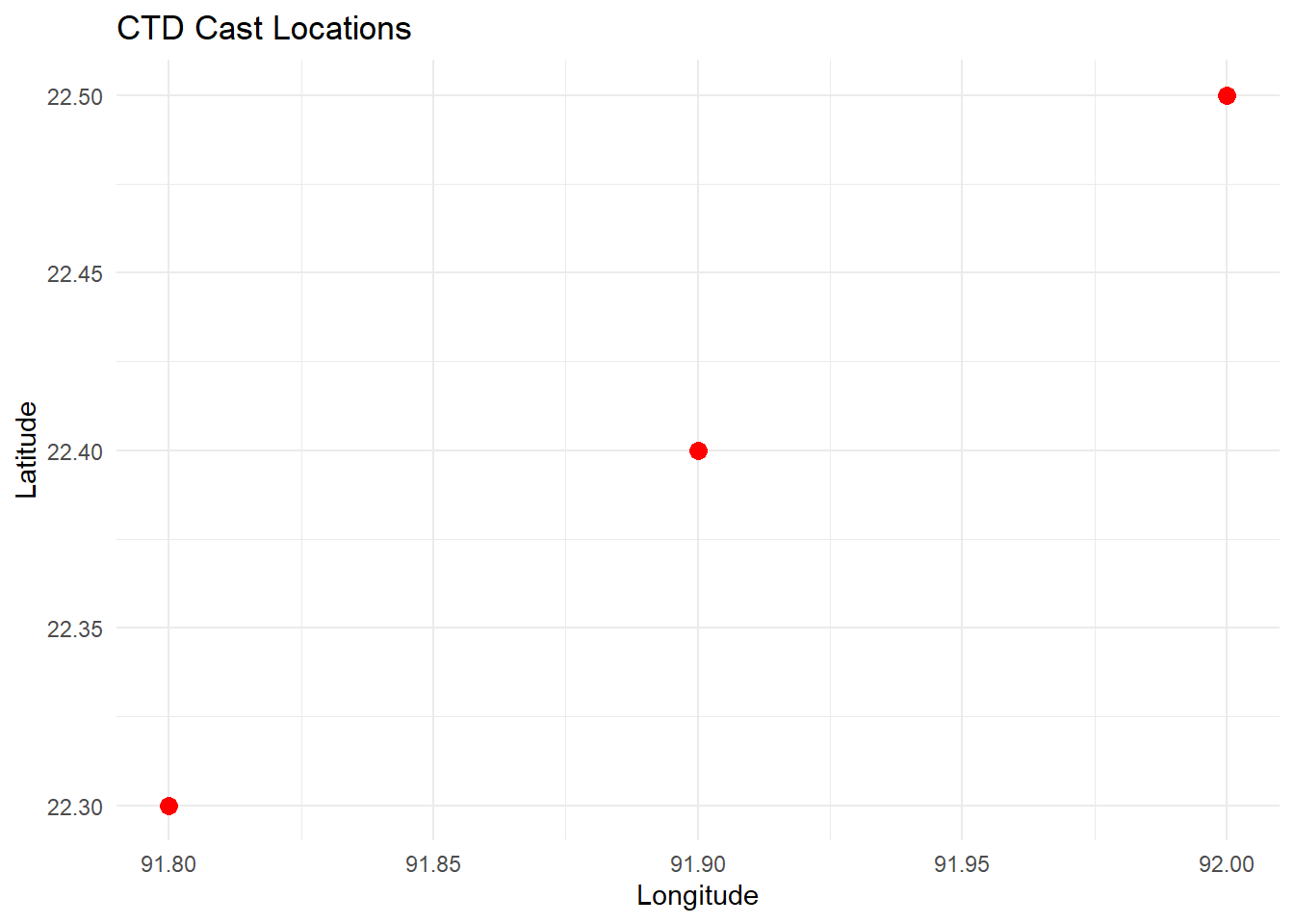1294x924 pixels.
Task: Click the 22.45 y-axis tick label
Action: 75,273
